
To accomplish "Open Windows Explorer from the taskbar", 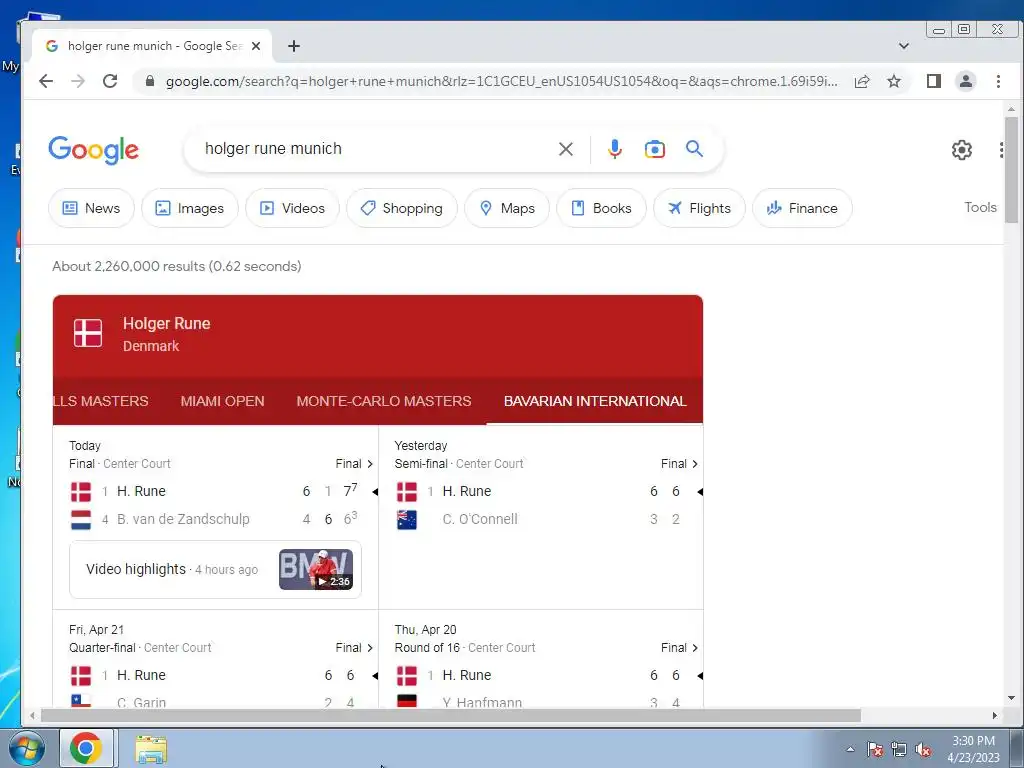I will click(x=151, y=748).
